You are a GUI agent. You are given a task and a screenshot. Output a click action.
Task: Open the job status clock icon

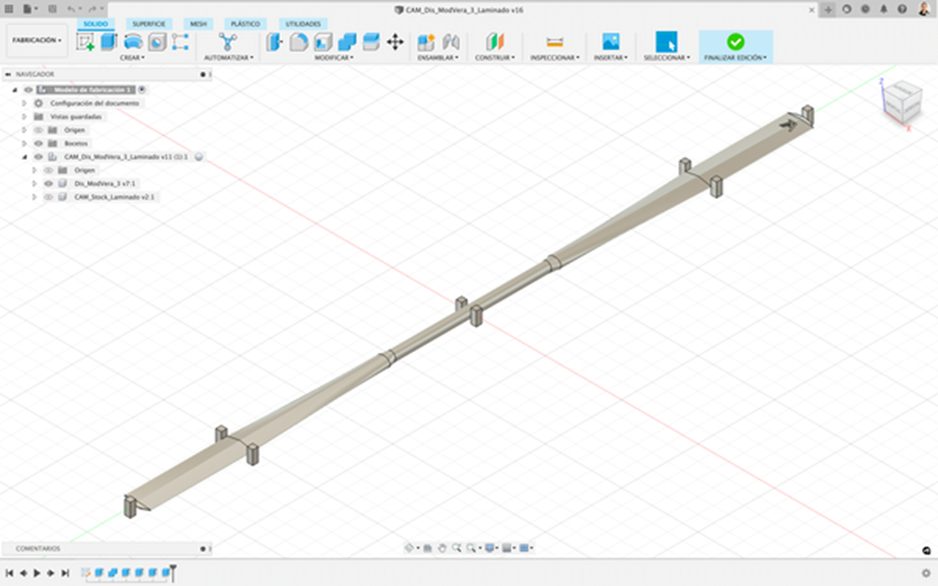pyautogui.click(x=865, y=9)
